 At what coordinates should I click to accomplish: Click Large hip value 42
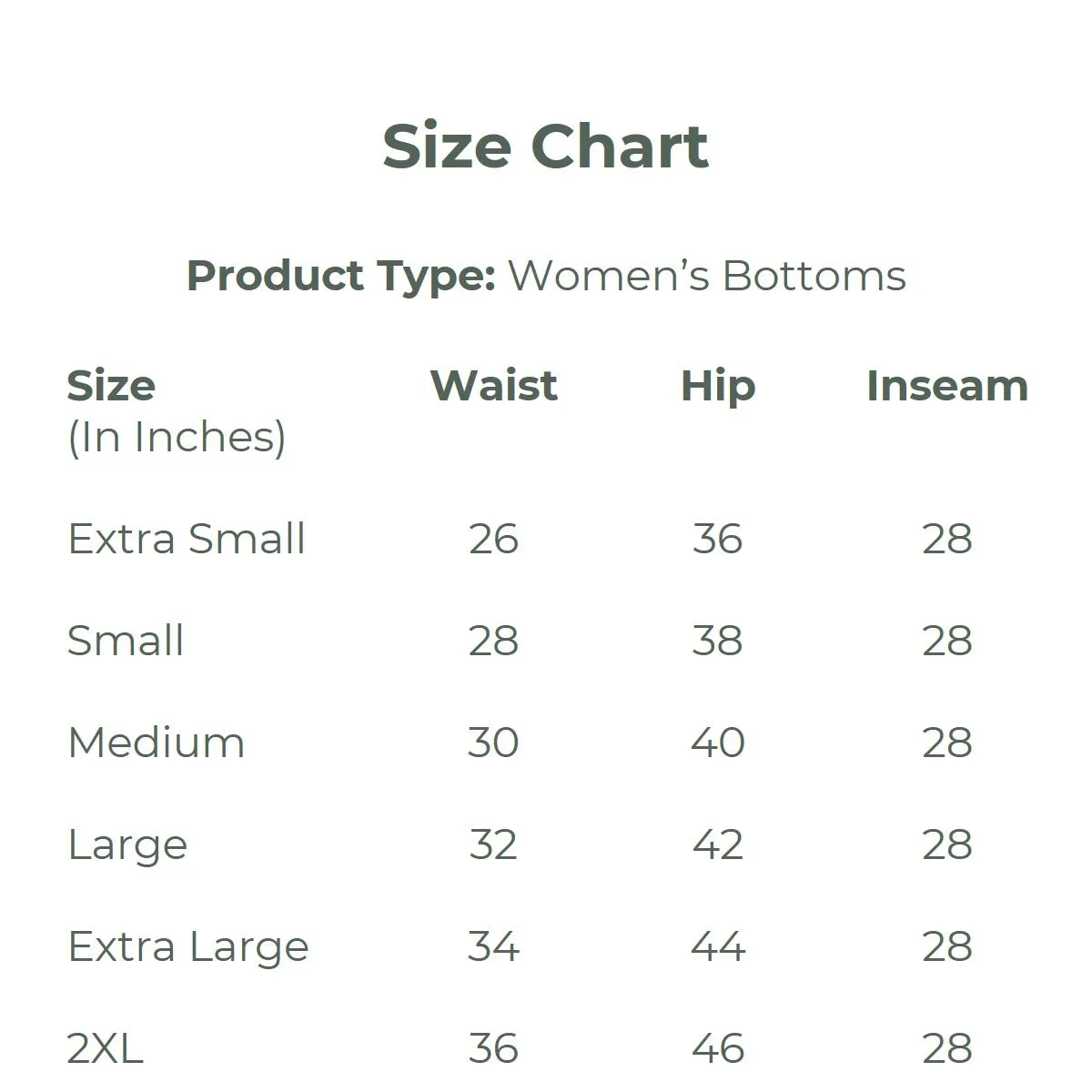(718, 844)
